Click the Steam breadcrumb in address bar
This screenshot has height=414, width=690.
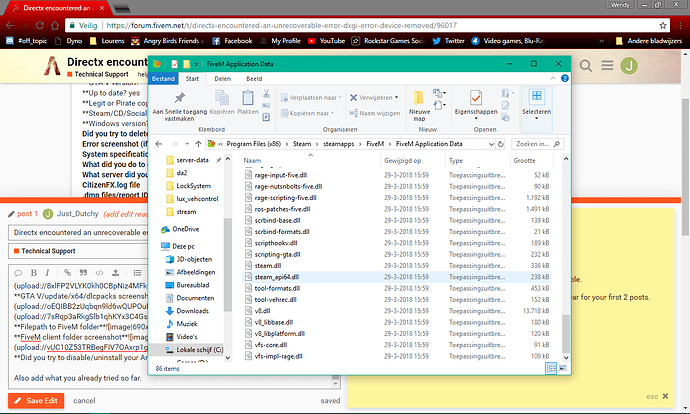[x=302, y=144]
